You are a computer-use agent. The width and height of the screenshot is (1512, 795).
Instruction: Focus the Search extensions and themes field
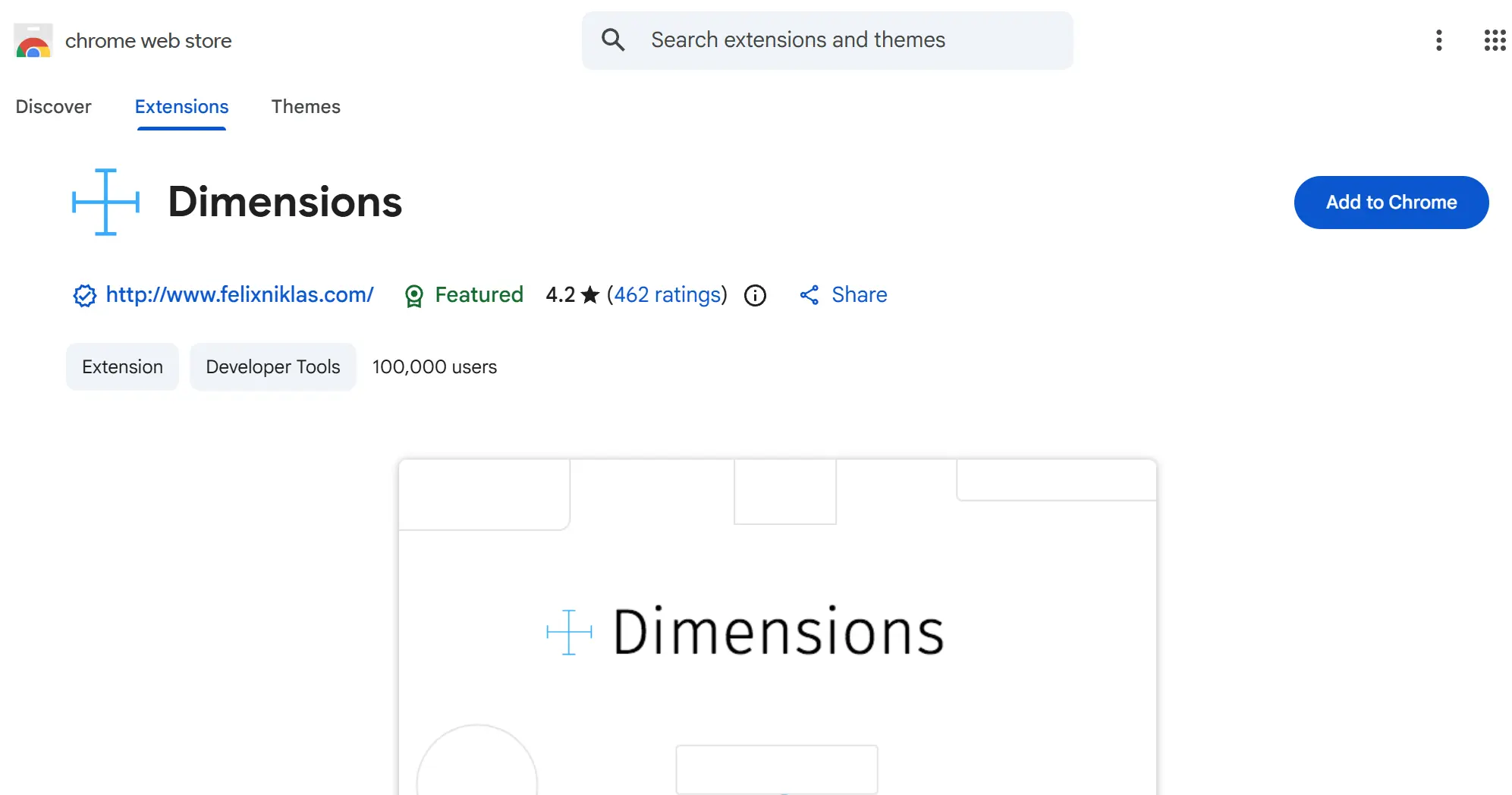tap(827, 40)
